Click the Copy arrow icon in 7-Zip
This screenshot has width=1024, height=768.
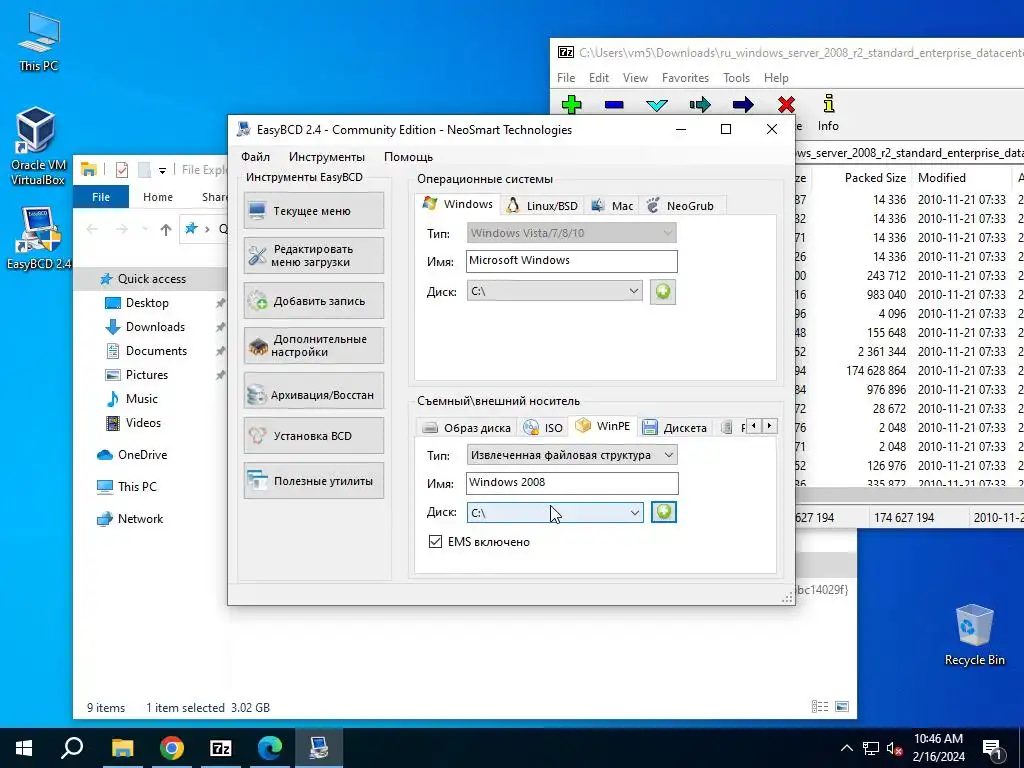(699, 104)
